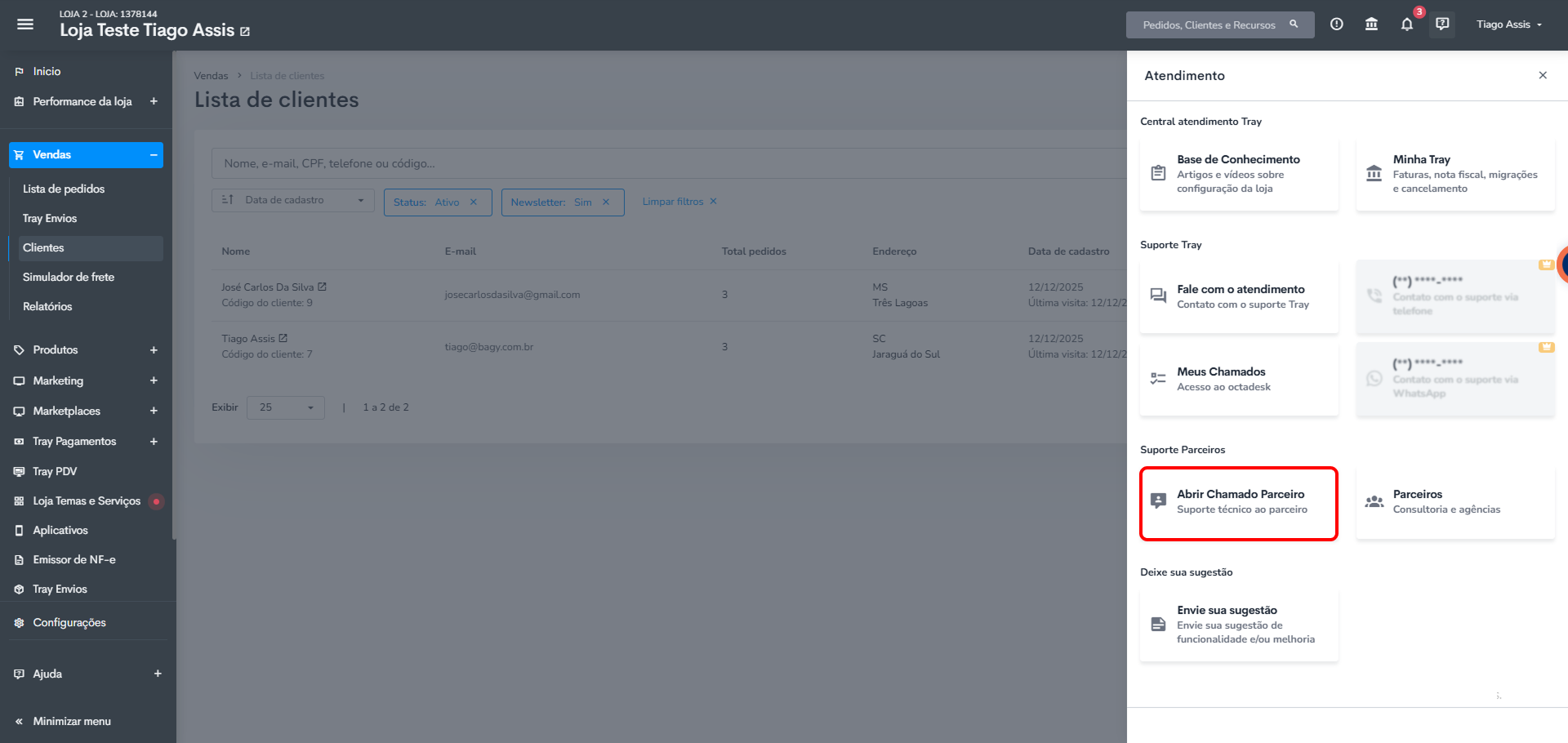Expand Ajuda plus icon
The image size is (1568, 743).
point(158,674)
